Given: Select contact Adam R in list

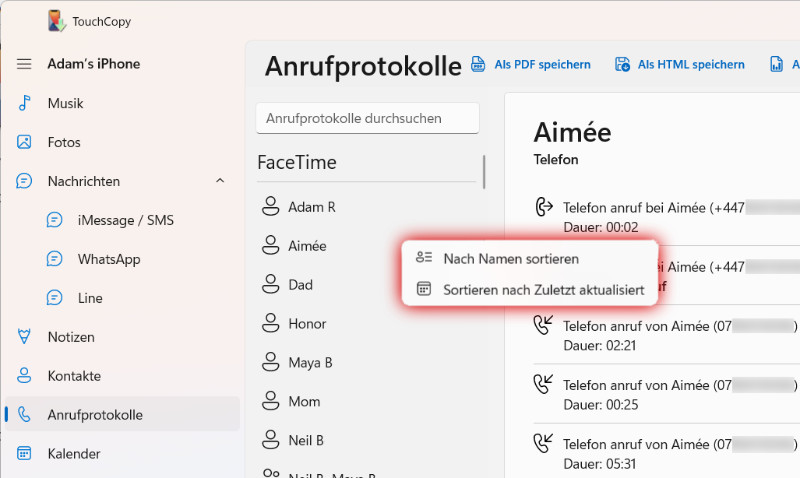Looking at the screenshot, I should coord(311,207).
